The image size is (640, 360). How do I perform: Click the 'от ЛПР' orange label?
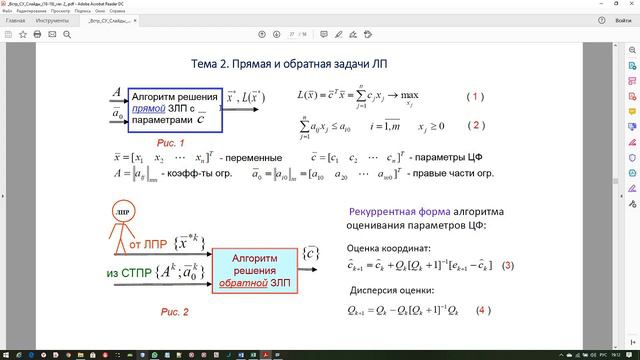pos(148,244)
